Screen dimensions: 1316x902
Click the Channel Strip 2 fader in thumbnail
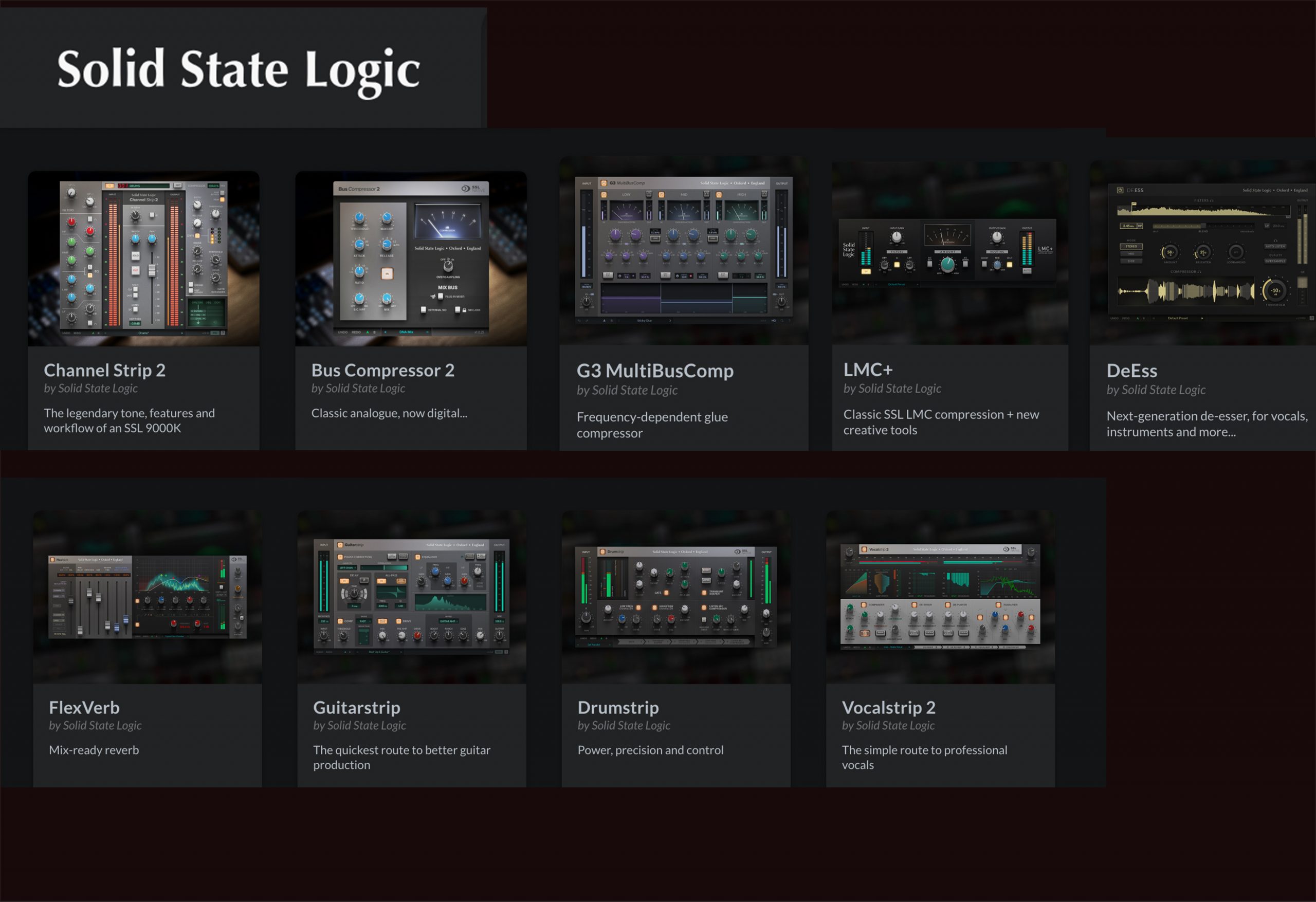(x=152, y=271)
